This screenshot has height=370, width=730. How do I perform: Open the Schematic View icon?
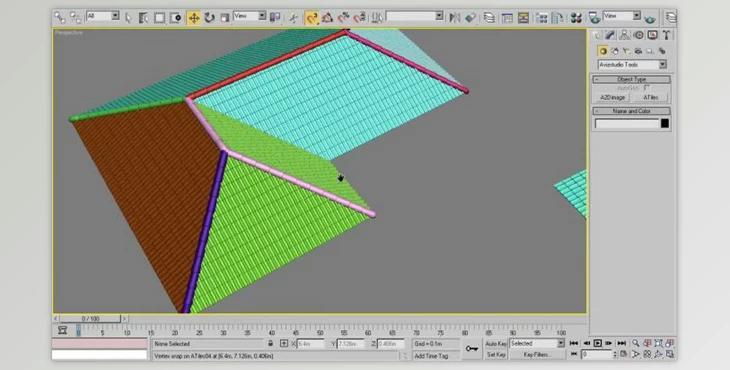pos(523,18)
